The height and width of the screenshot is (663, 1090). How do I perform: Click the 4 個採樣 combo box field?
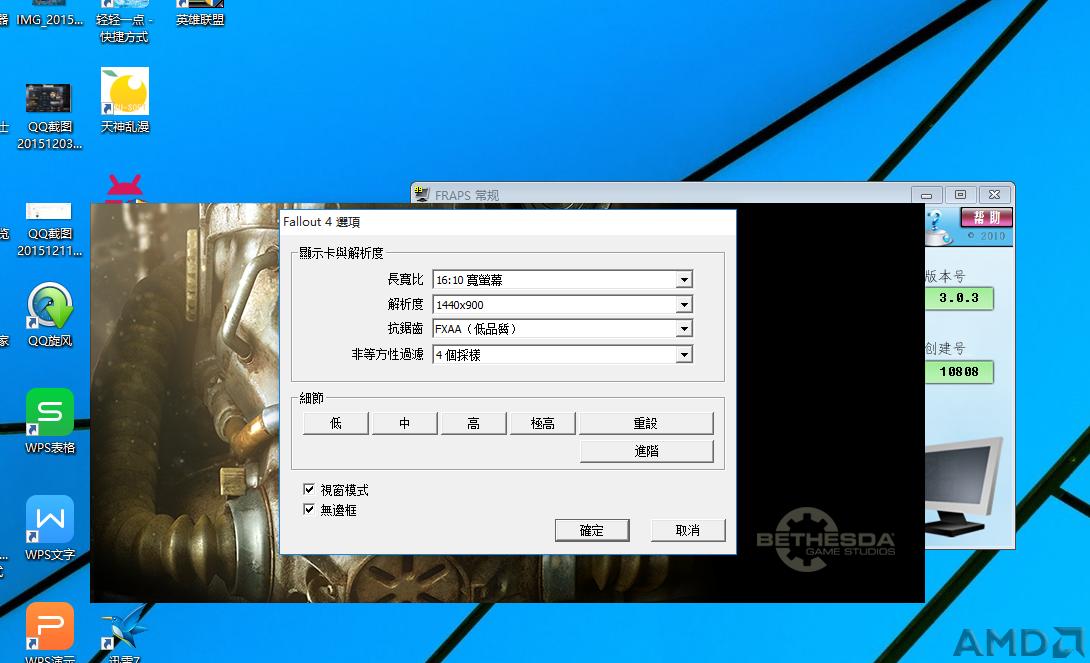point(562,354)
